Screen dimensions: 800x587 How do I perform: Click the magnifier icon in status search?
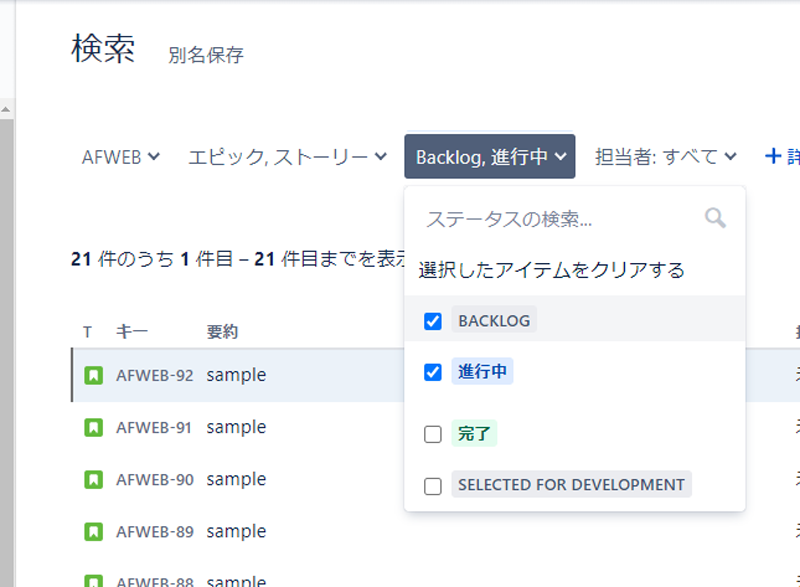[715, 218]
